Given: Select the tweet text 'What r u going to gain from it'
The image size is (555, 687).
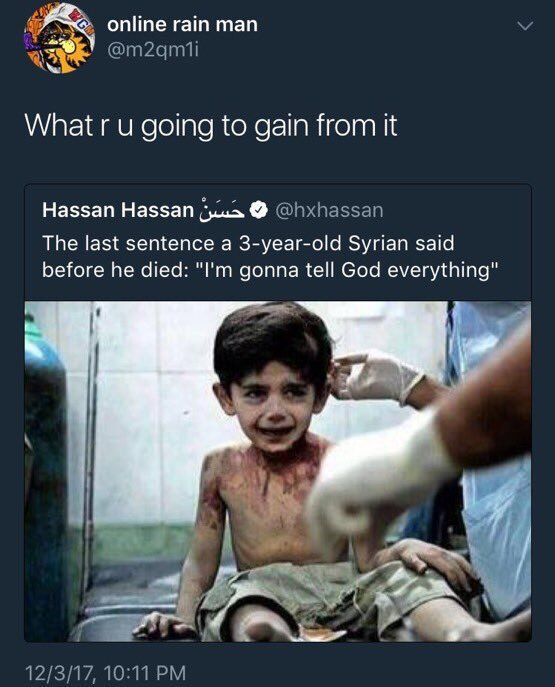Looking at the screenshot, I should (211, 126).
